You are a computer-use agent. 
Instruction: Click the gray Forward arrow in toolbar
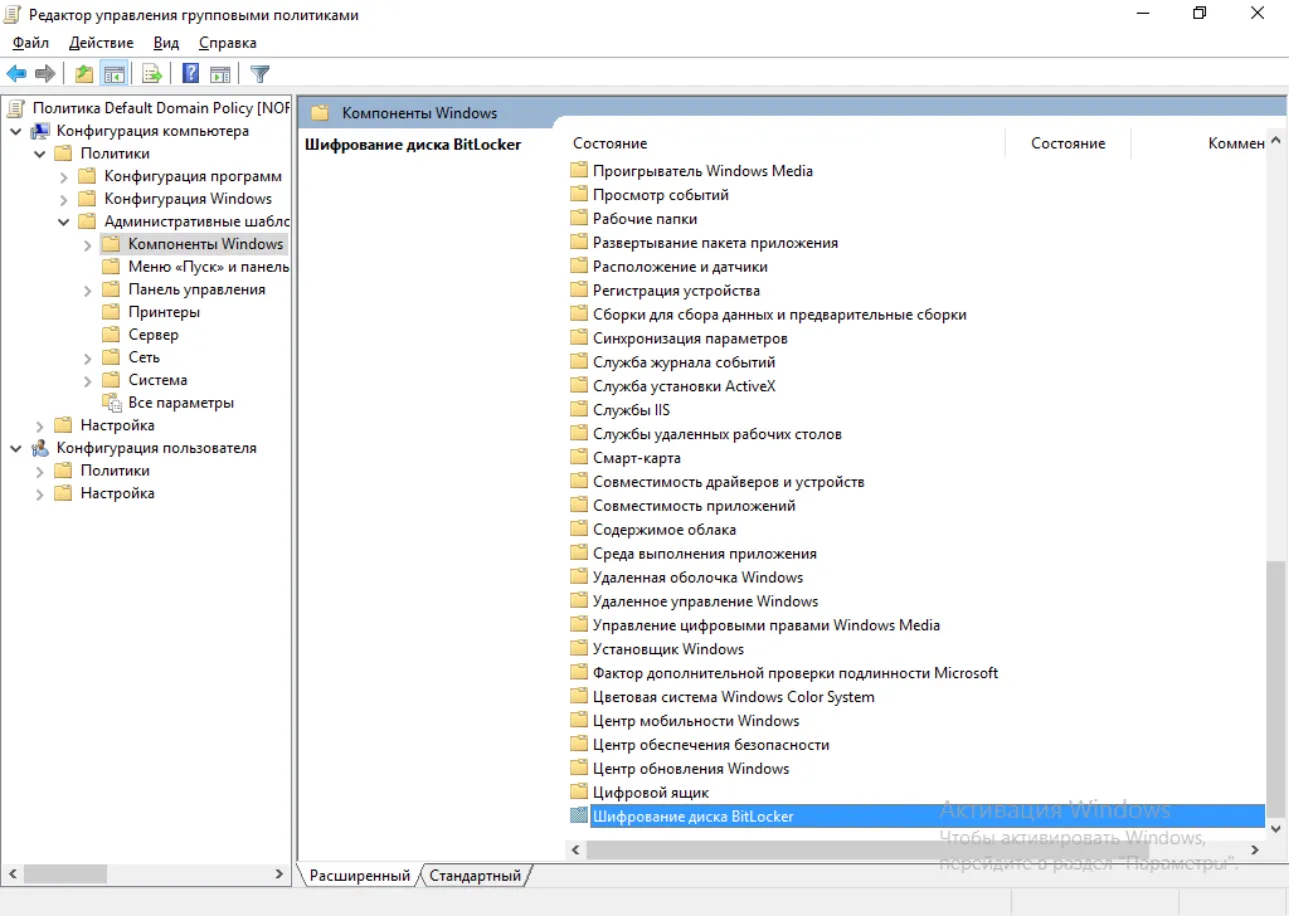[44, 74]
